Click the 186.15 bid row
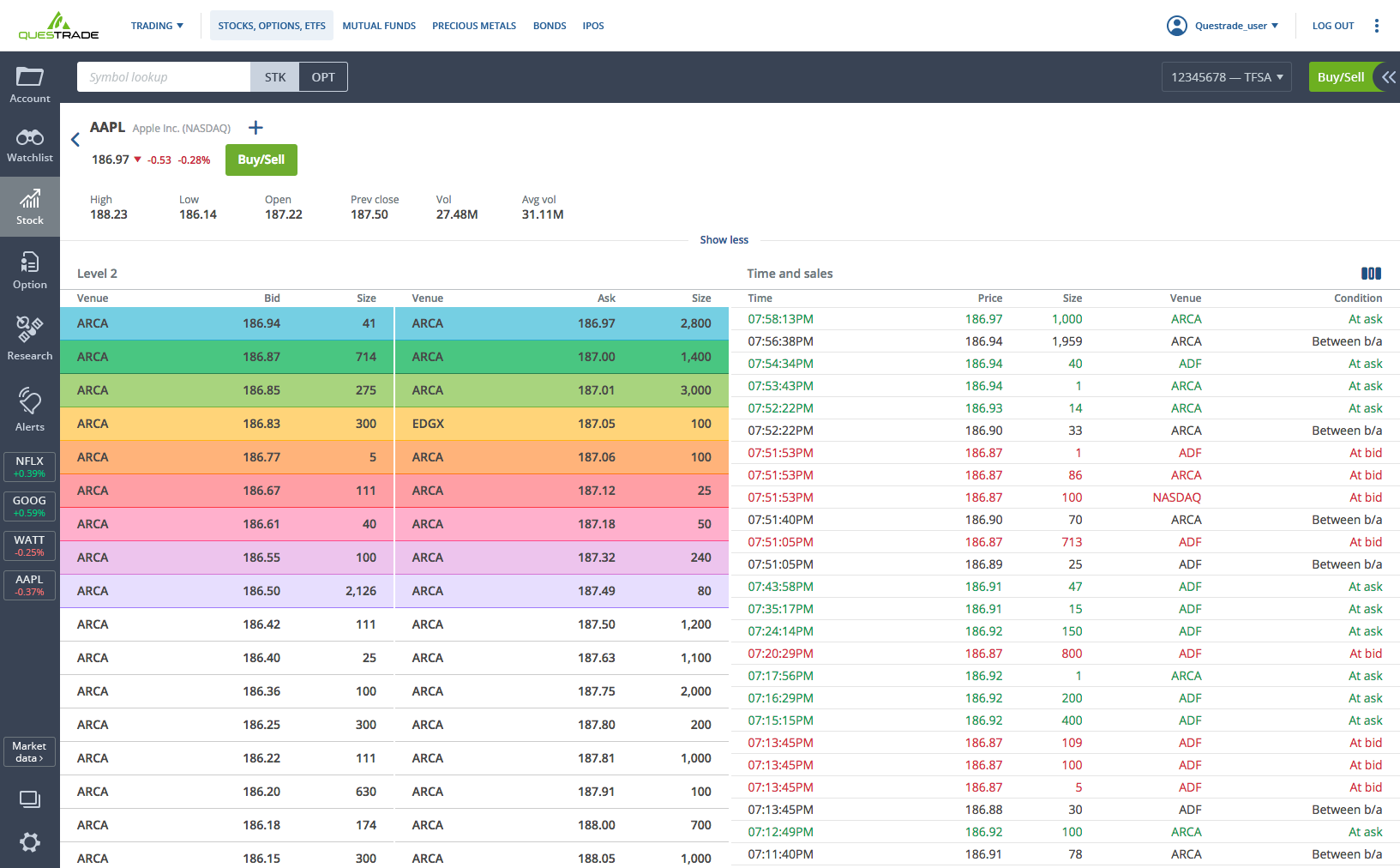1400x868 pixels. pyautogui.click(x=226, y=858)
